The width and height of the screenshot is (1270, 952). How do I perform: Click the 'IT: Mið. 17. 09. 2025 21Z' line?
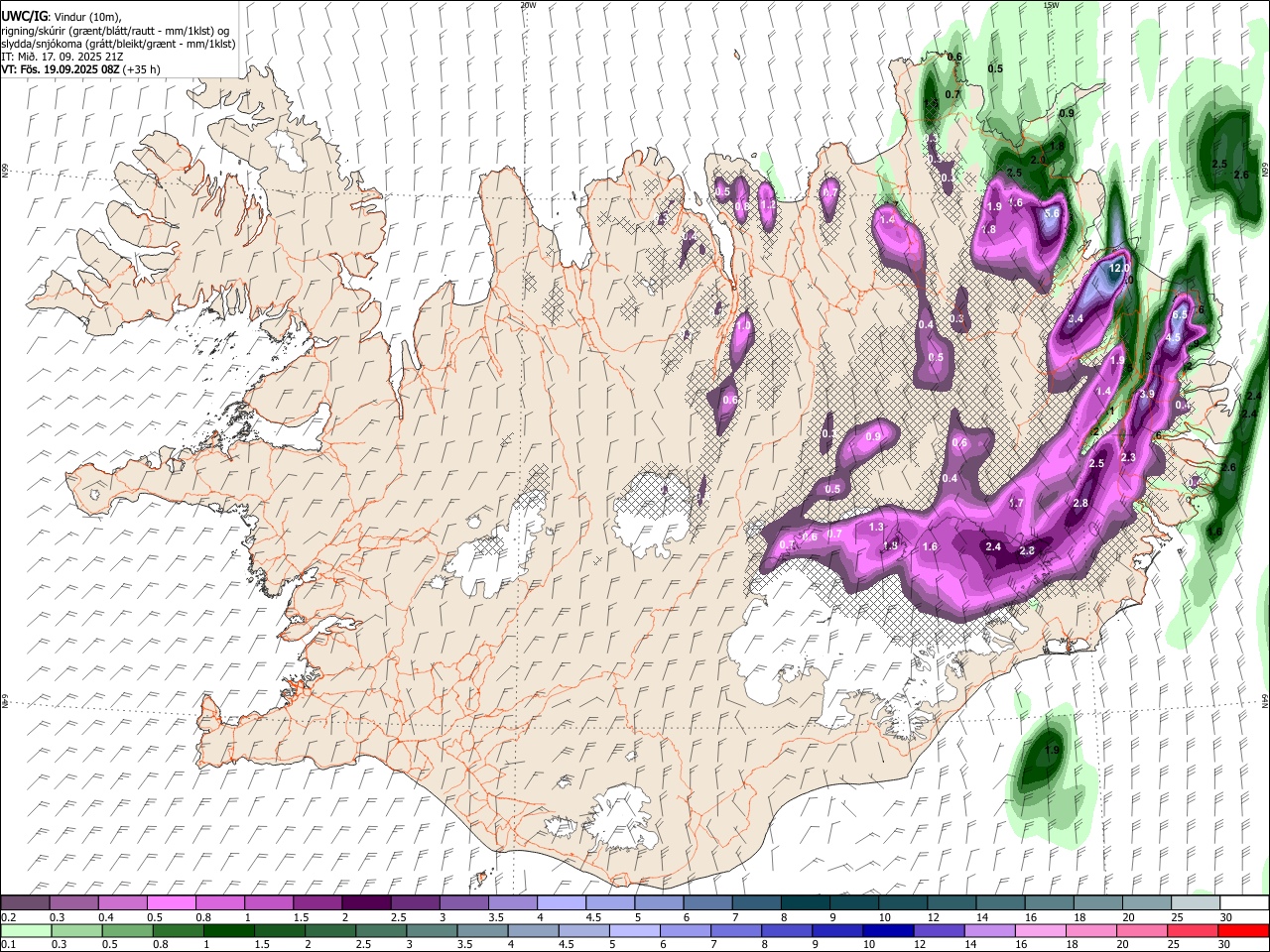coord(63,57)
